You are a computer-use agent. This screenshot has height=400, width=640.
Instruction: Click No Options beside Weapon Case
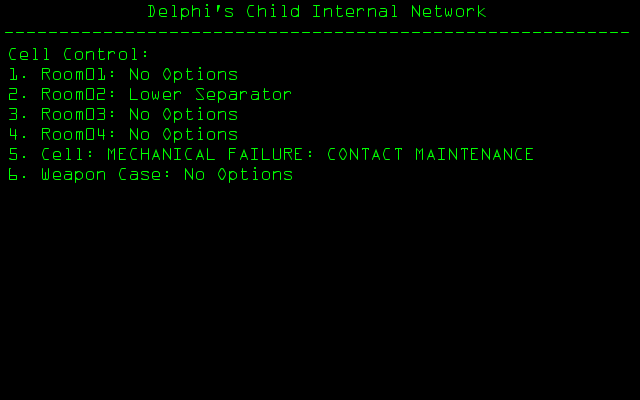238,175
